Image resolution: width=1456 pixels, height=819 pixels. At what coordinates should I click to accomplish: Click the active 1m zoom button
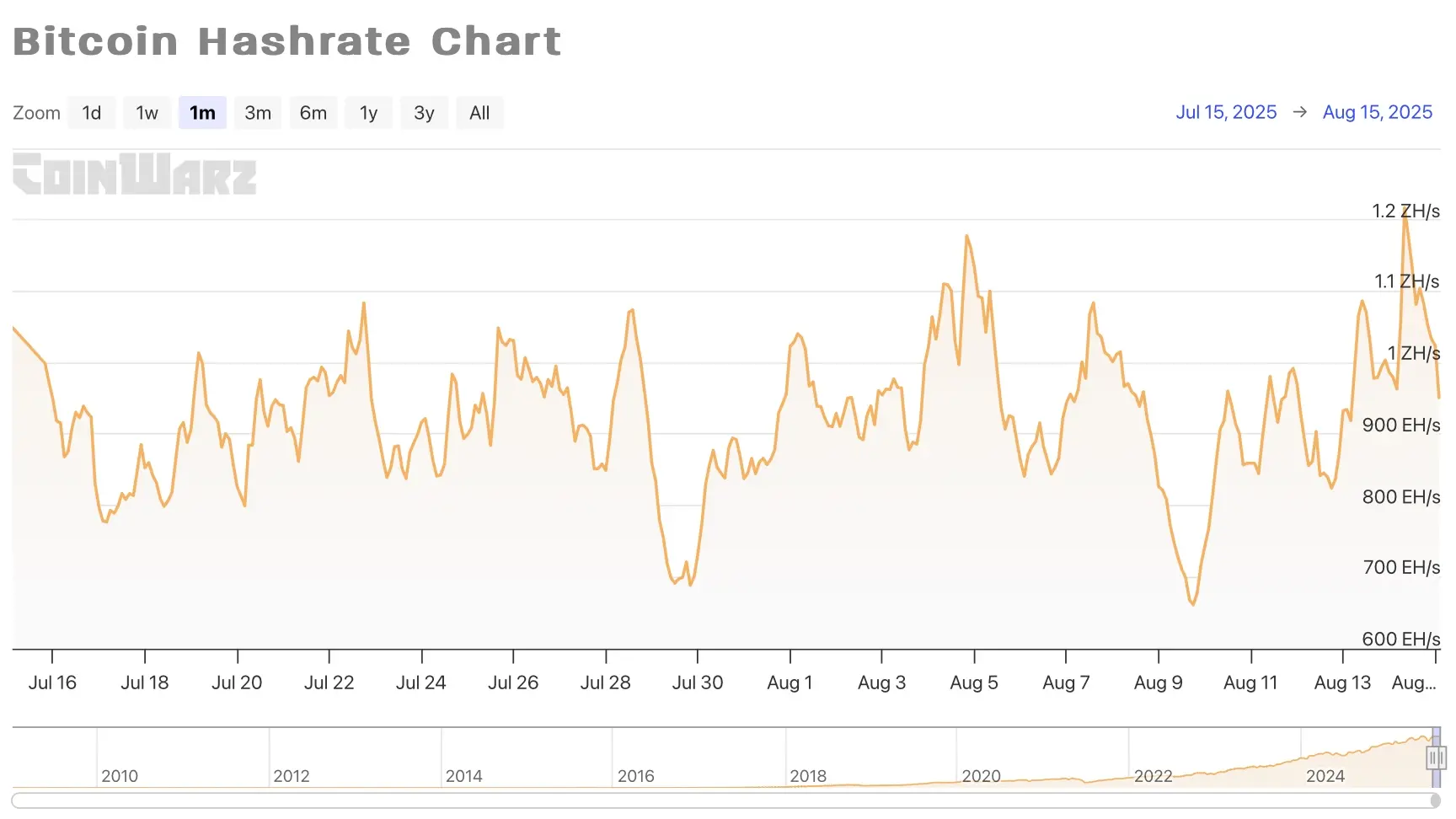click(202, 113)
